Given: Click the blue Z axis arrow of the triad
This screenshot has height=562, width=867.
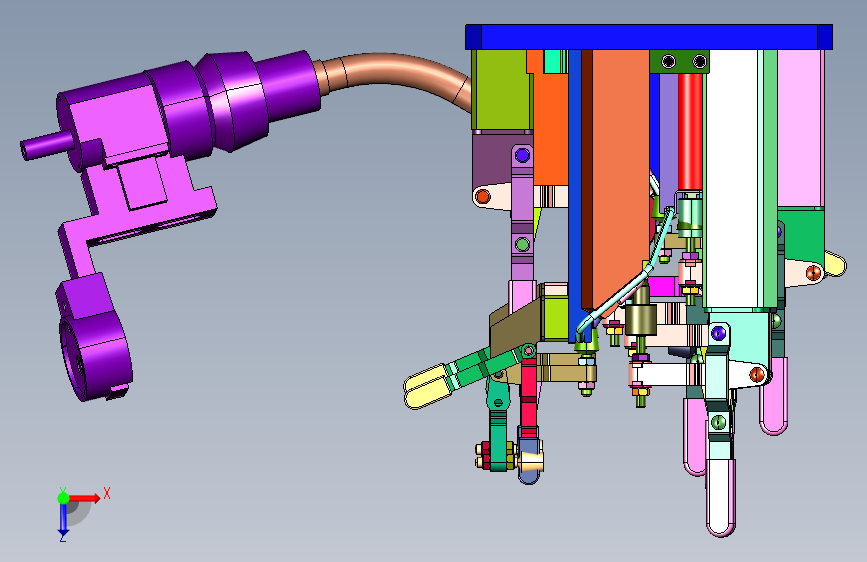Looking at the screenshot, I should (x=63, y=520).
